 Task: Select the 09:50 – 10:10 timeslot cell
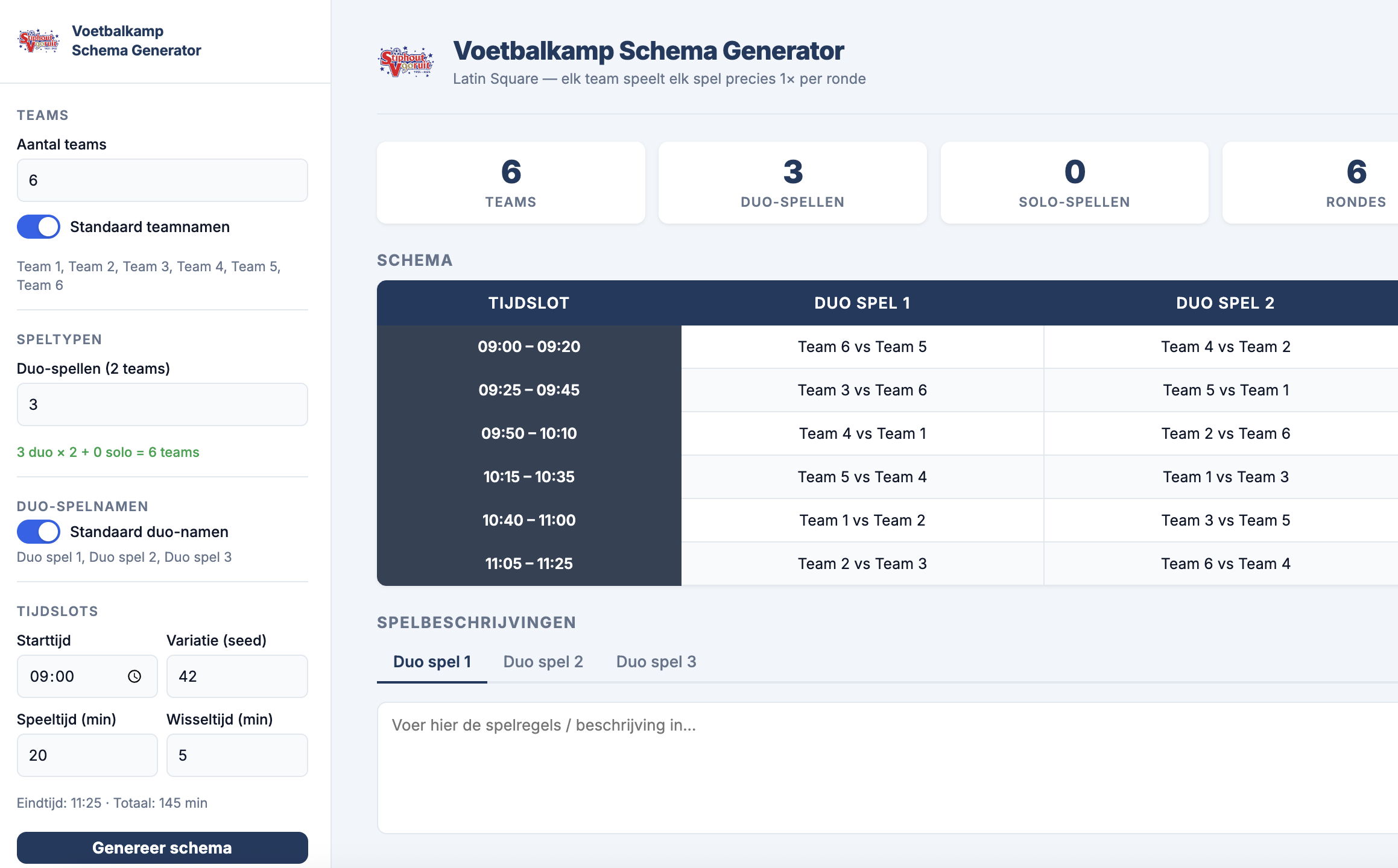(529, 433)
